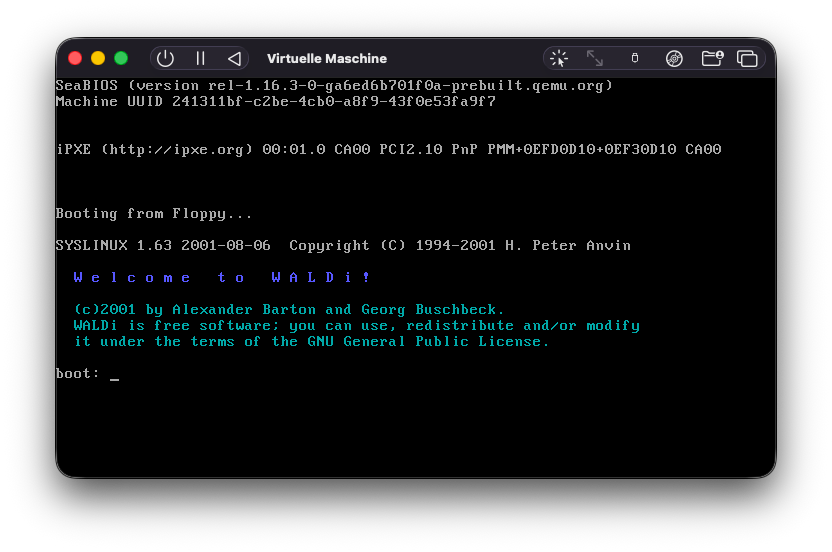The width and height of the screenshot is (832, 552).
Task: Click the "Welcome to WALDi!" heading
Action: [x=222, y=278]
